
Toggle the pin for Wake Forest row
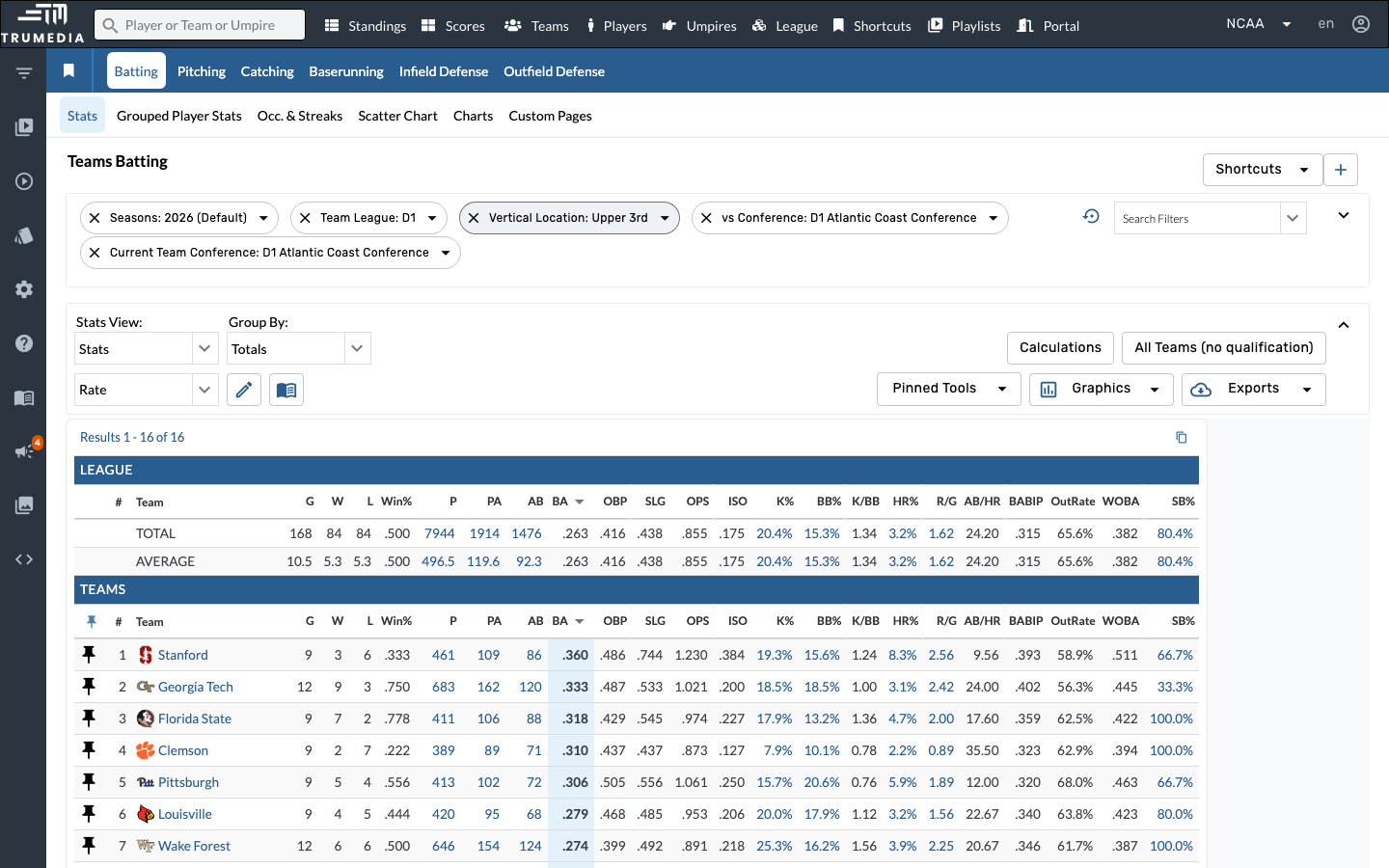point(89,846)
